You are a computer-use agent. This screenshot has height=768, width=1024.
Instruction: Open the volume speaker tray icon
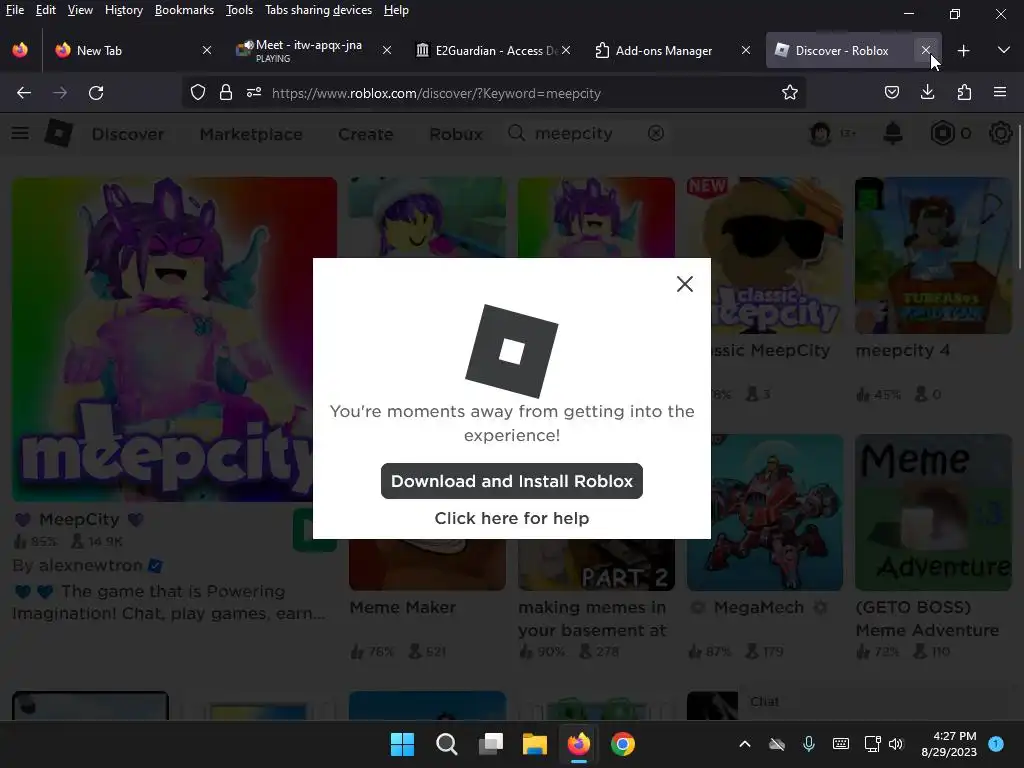click(896, 744)
